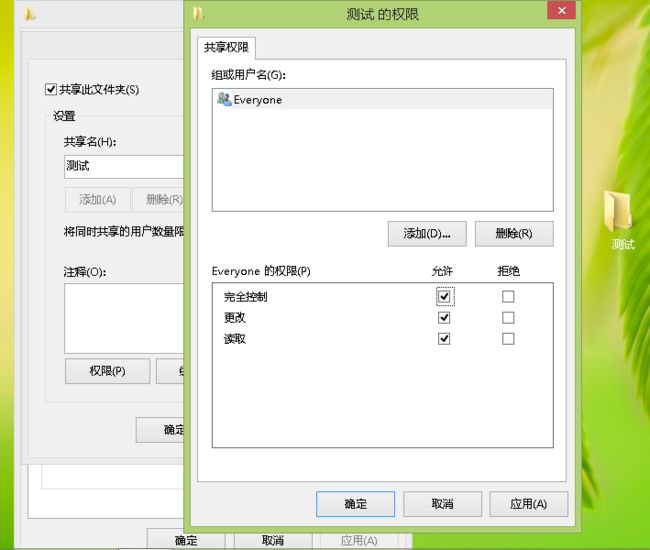This screenshot has width=650, height=550.
Task: Click the 共享名(H) input field
Action: click(x=124, y=167)
